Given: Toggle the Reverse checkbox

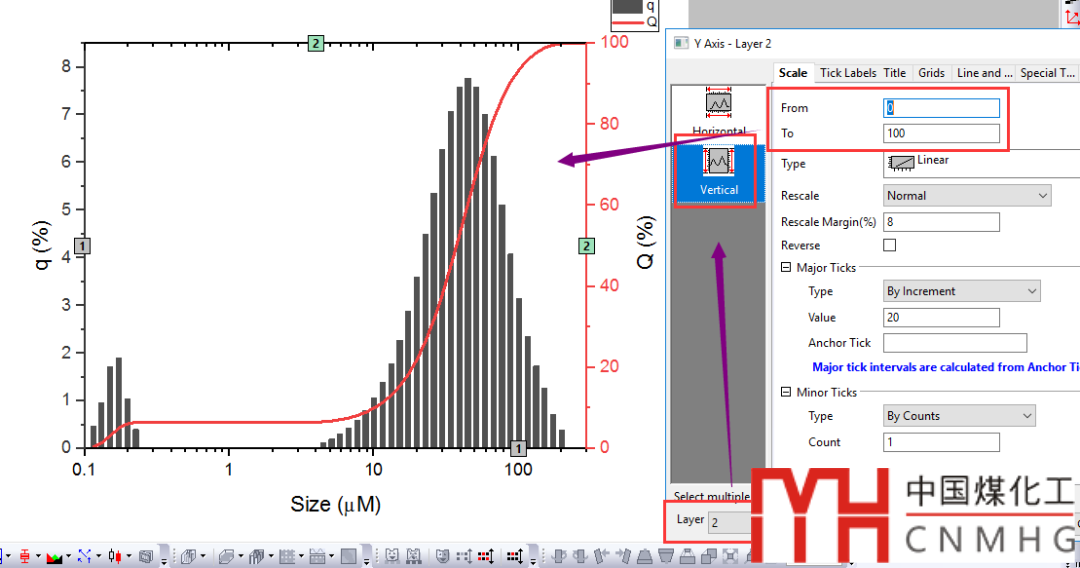Looking at the screenshot, I should point(890,245).
